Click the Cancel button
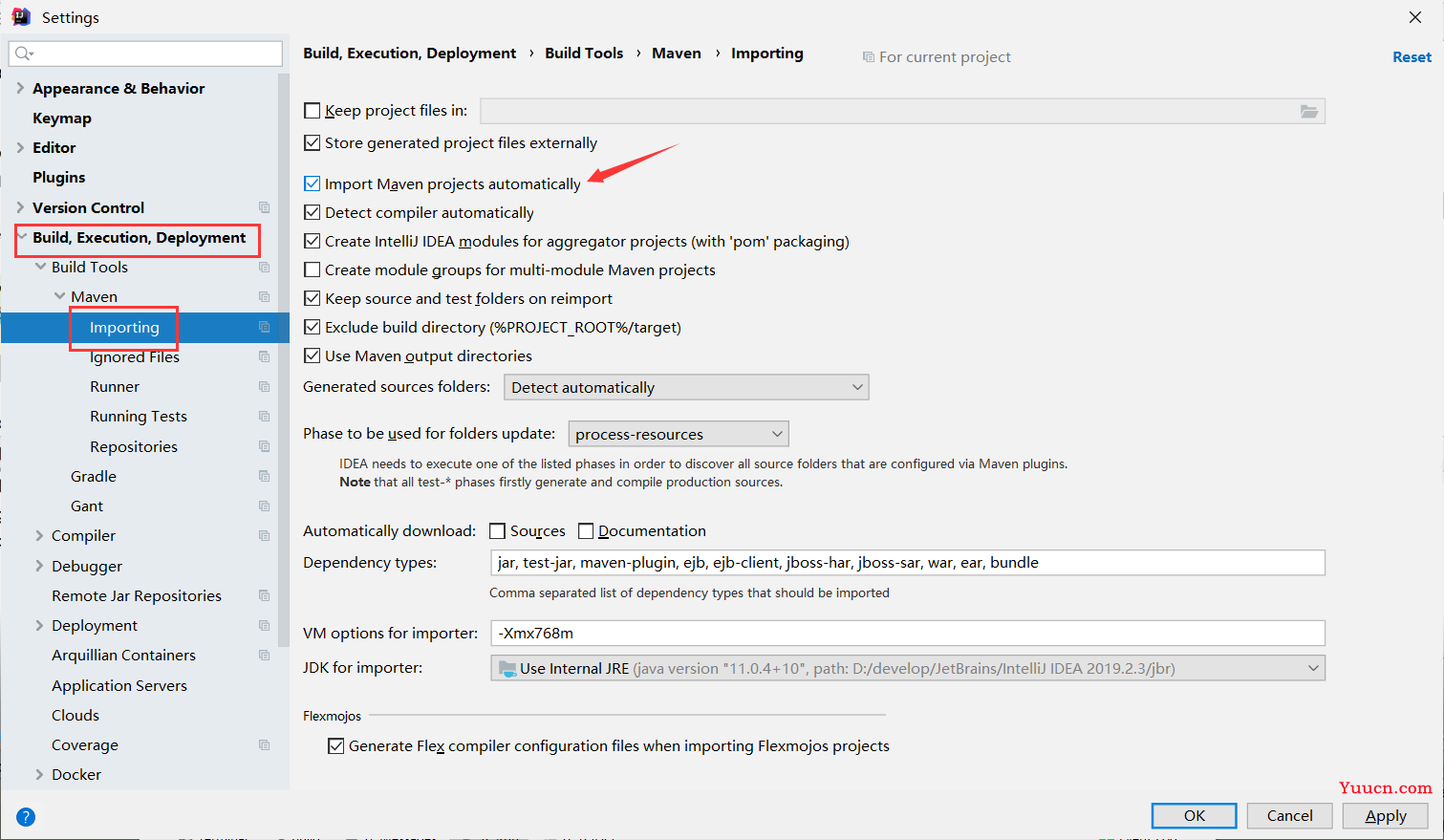 1290,816
